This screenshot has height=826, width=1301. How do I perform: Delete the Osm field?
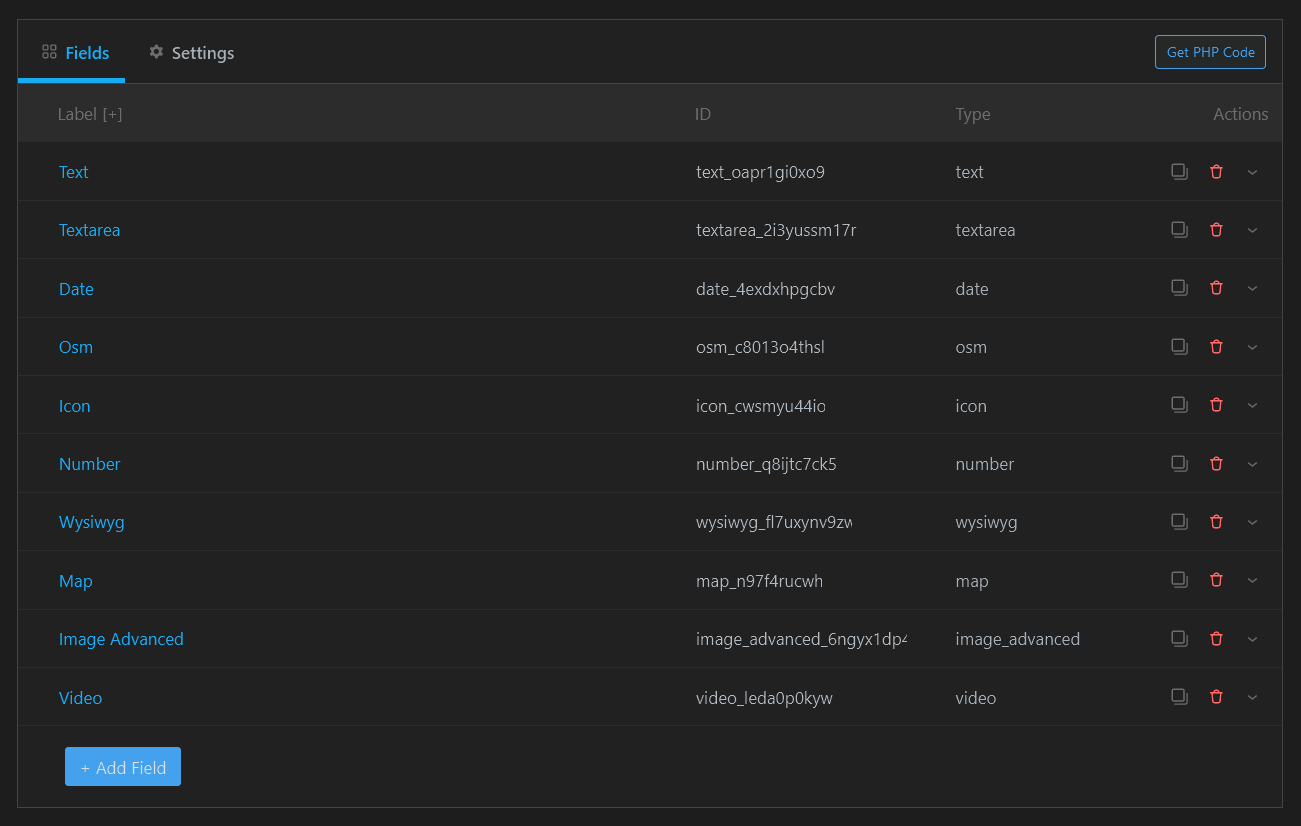coord(1216,347)
